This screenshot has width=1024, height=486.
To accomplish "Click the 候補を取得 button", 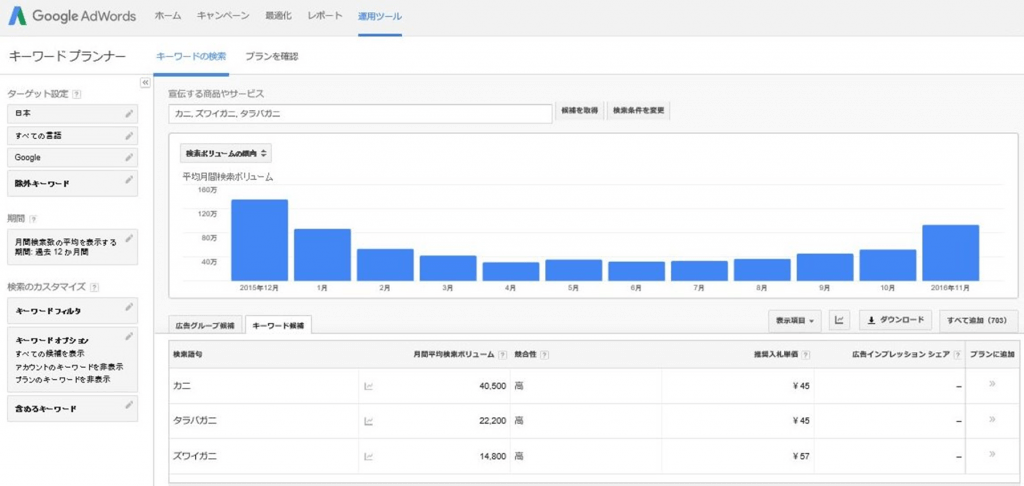I will 579,111.
